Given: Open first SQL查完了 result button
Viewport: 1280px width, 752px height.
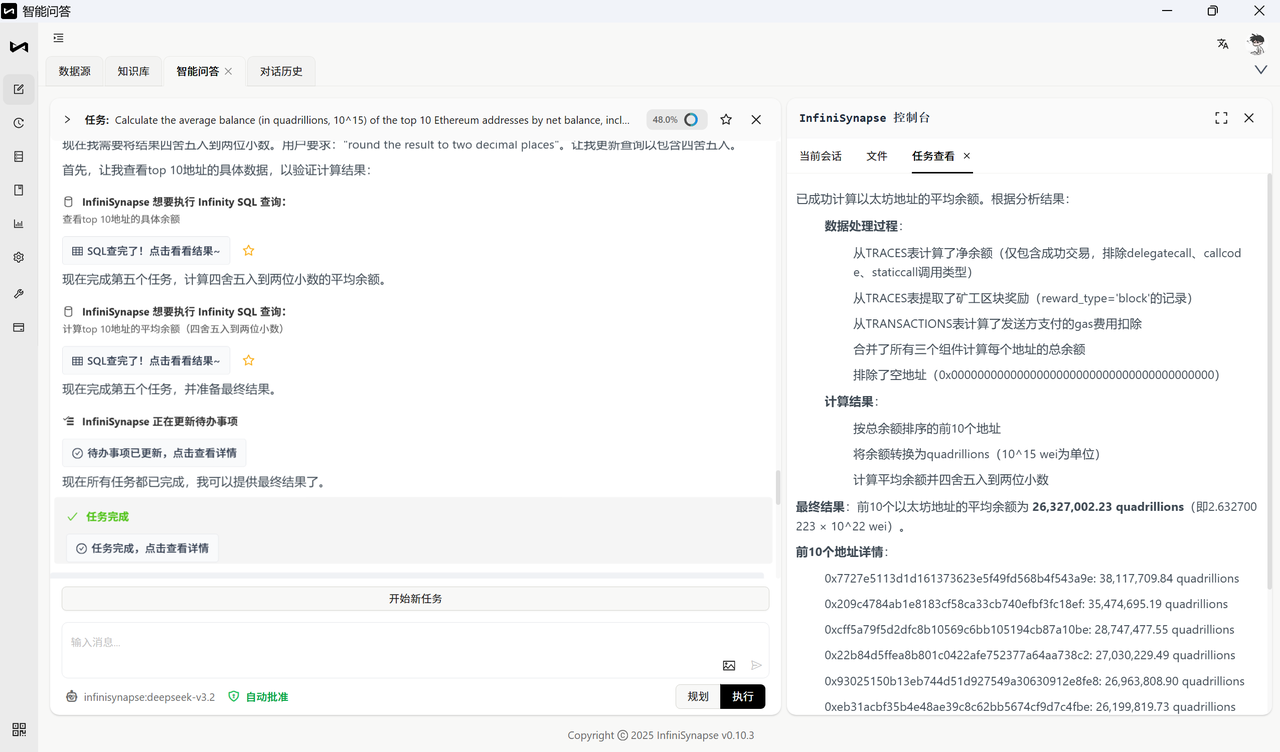Looking at the screenshot, I should 146,251.
